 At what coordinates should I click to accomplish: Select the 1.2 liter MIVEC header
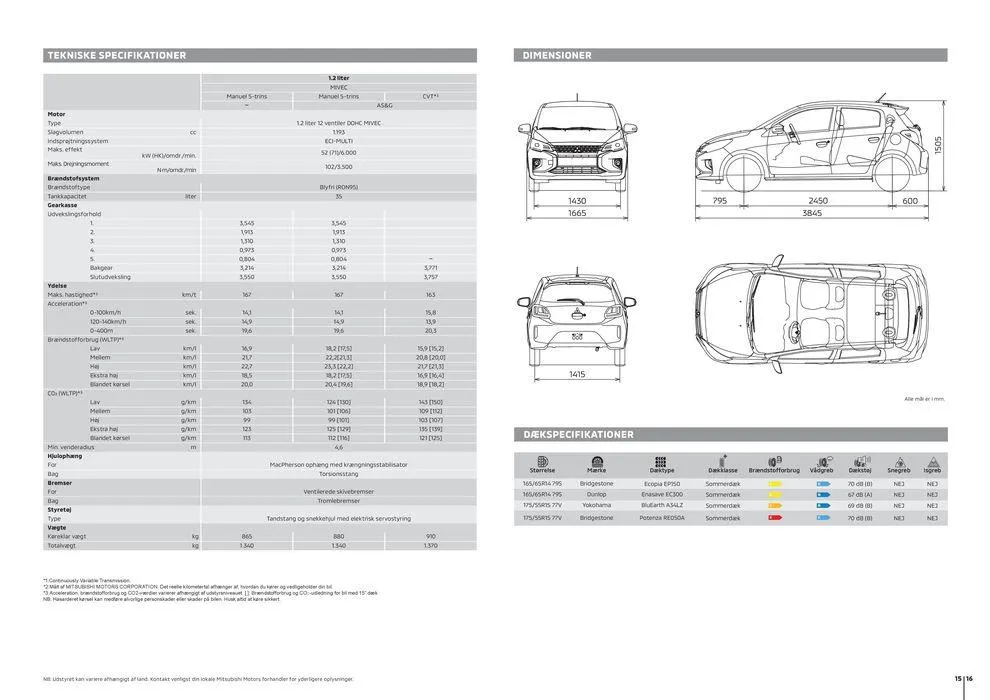[x=340, y=79]
